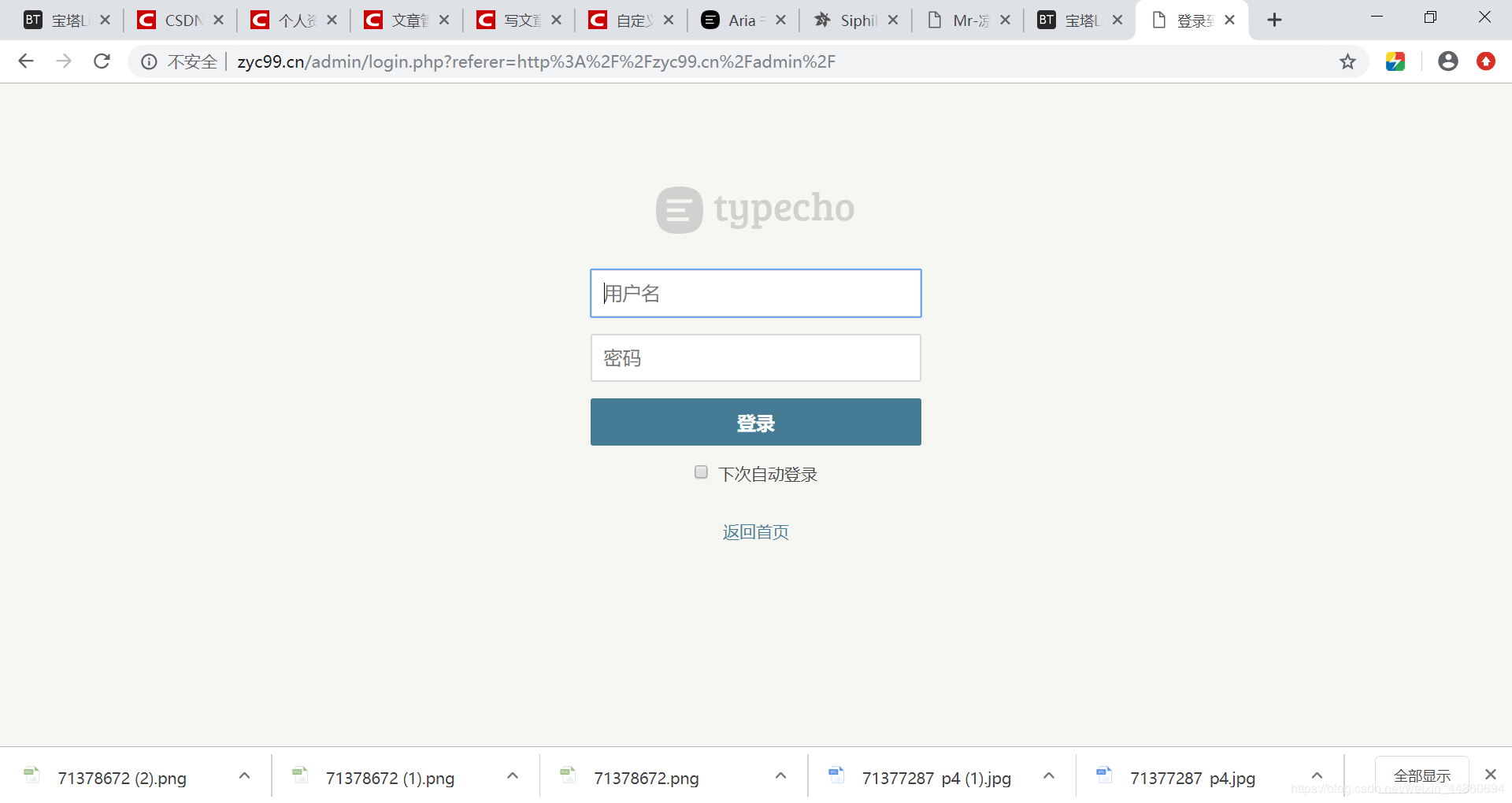Click the 不安全 warning text

click(192, 61)
